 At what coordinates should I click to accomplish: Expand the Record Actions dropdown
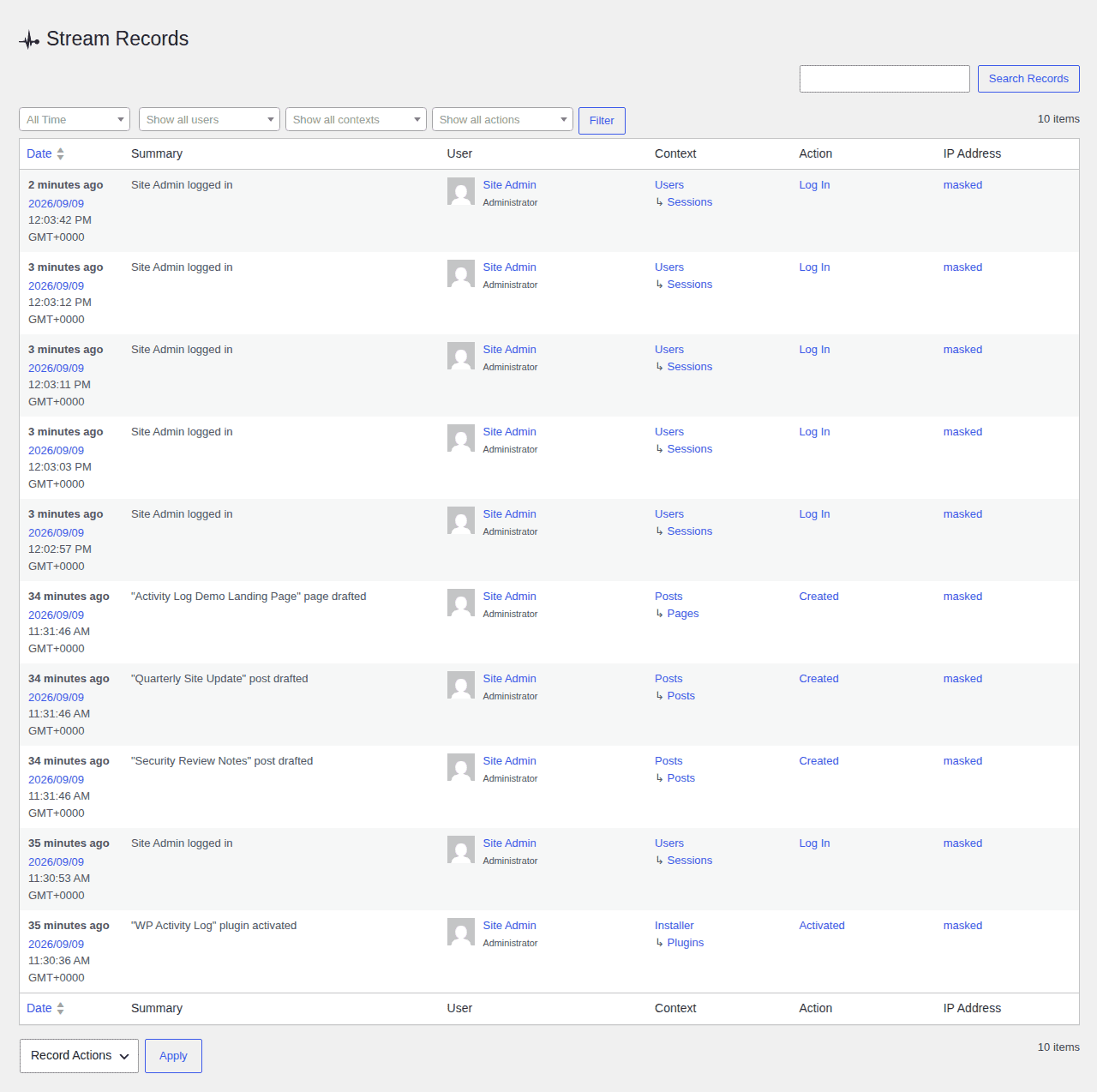click(x=79, y=1056)
